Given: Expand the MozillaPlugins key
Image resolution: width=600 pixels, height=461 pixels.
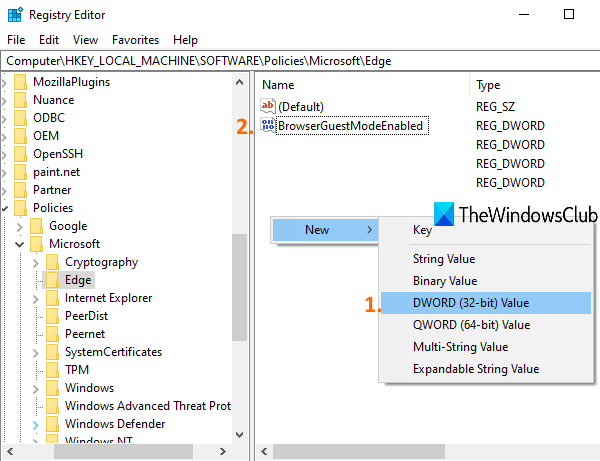Looking at the screenshot, I should point(4,83).
